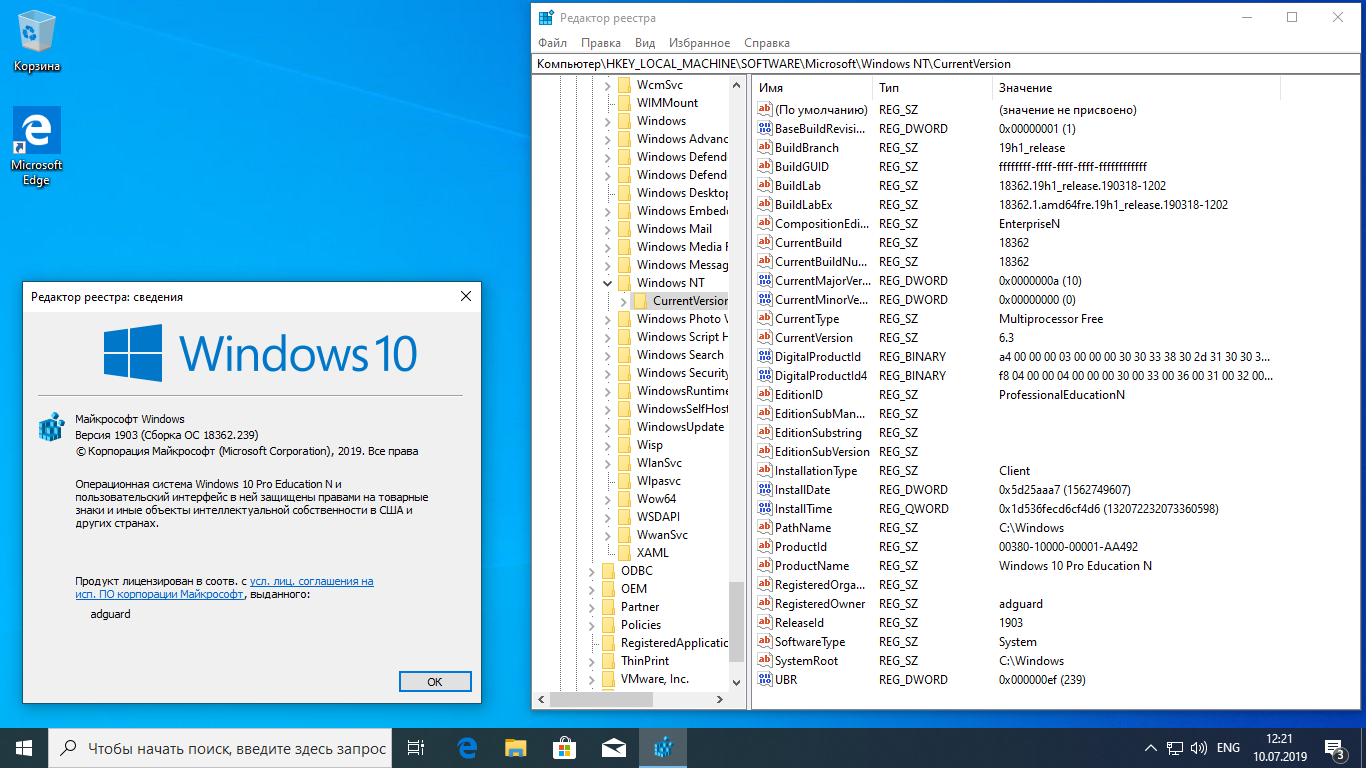Click the Значение column header
The width and height of the screenshot is (1366, 768).
[x=1136, y=88]
